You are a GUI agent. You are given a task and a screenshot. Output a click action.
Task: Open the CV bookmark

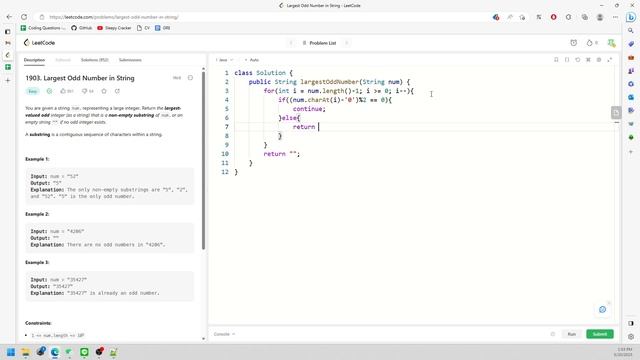click(x=143, y=28)
